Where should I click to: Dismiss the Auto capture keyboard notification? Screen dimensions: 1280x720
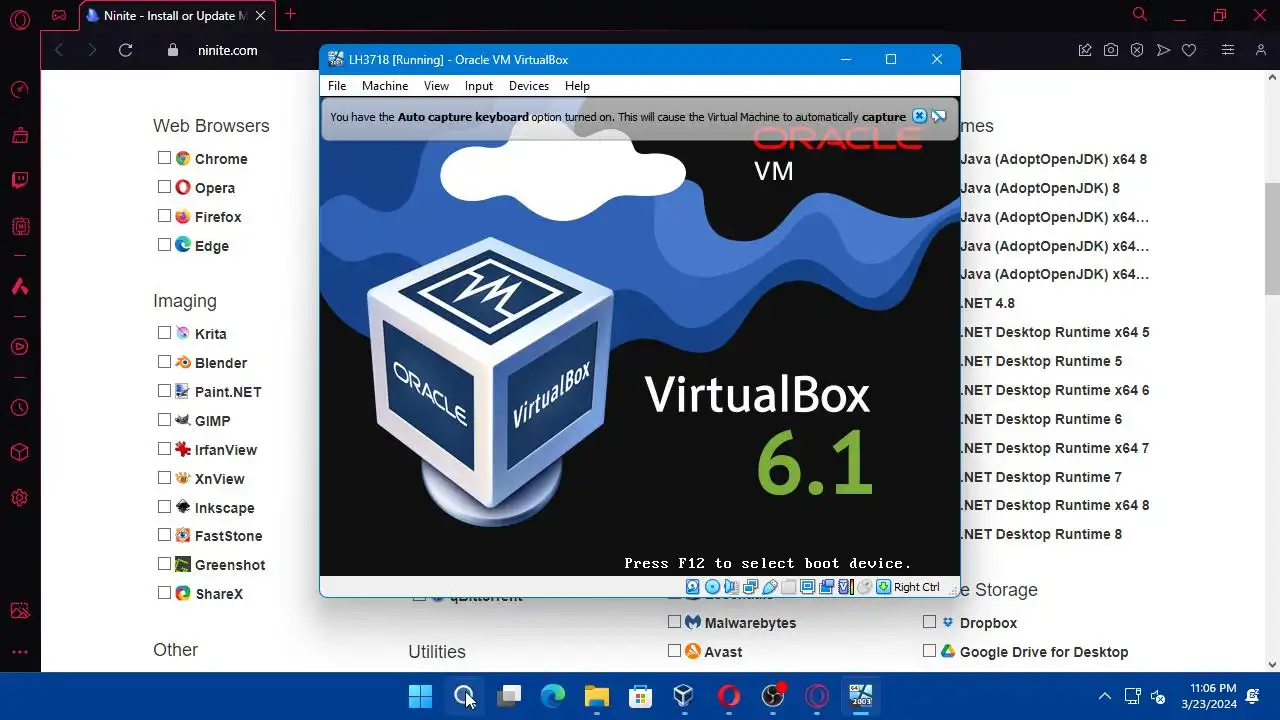tap(919, 116)
